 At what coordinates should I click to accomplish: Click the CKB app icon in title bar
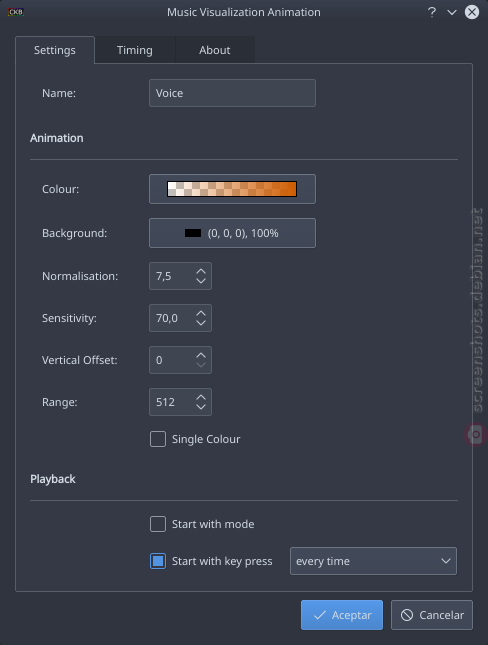coord(16,12)
